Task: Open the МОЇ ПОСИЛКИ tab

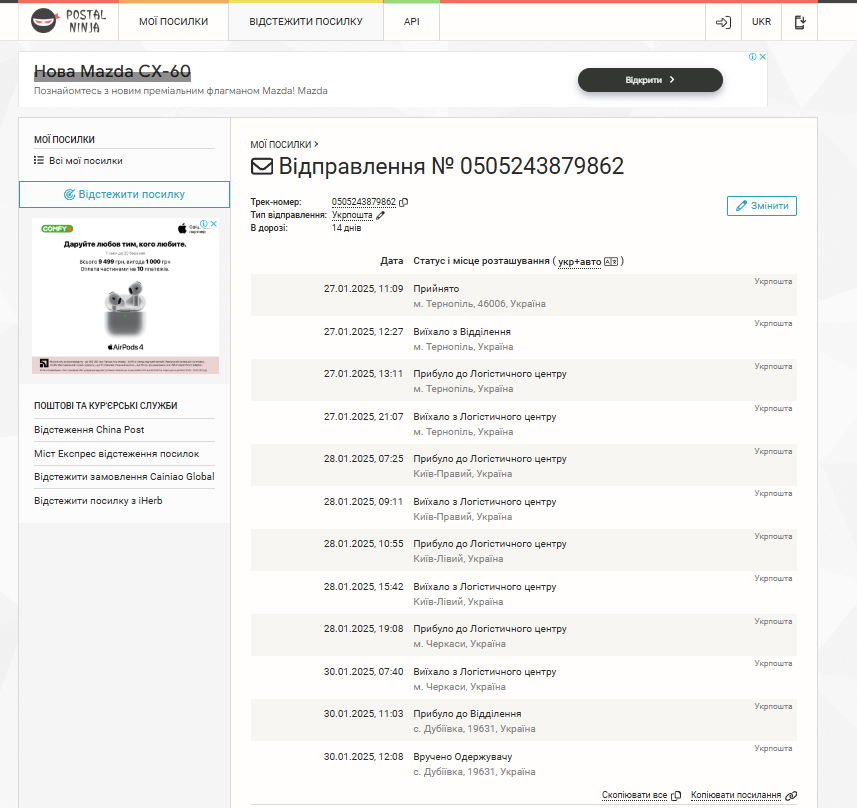Action: click(173, 21)
